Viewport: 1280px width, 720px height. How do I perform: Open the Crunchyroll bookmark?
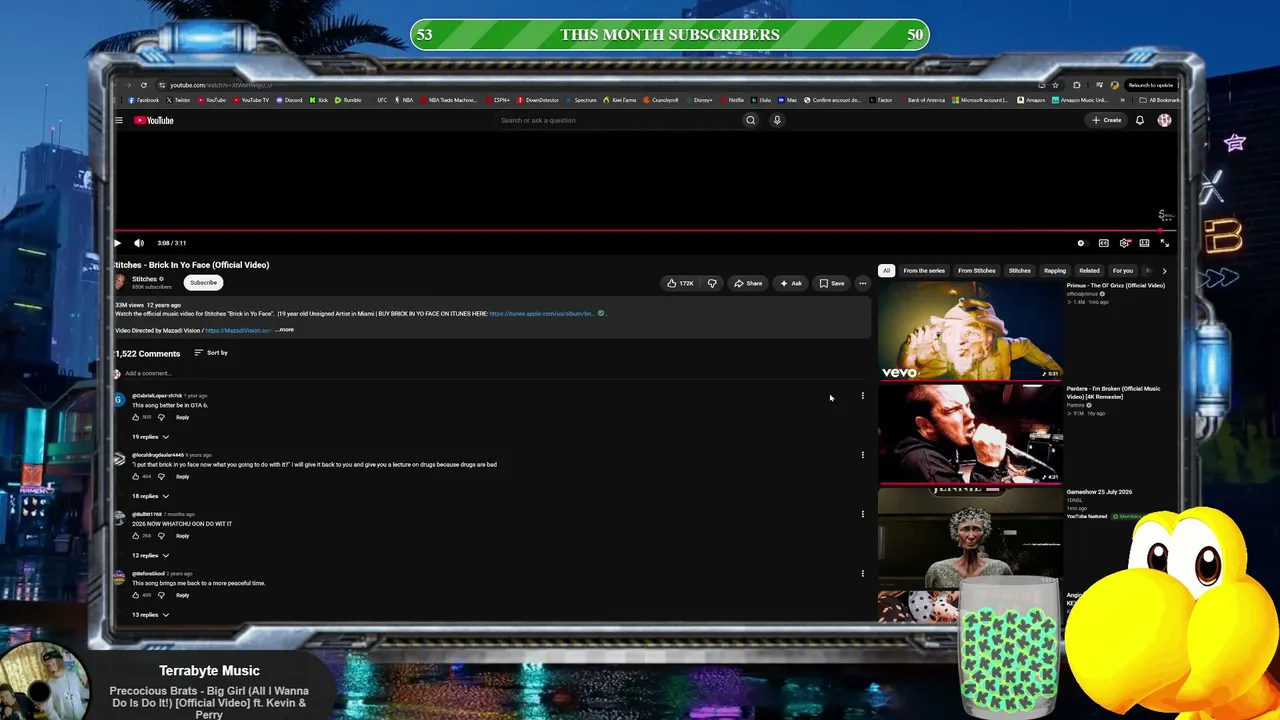661,100
